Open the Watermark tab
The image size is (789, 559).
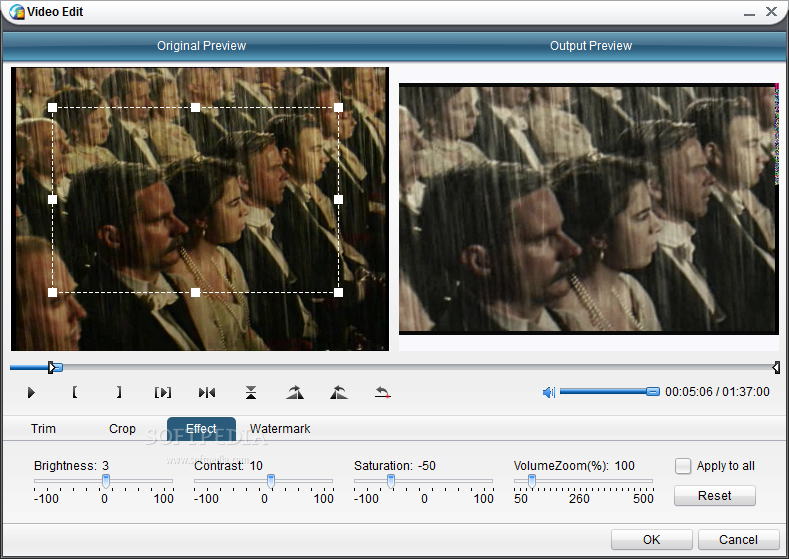(x=280, y=429)
